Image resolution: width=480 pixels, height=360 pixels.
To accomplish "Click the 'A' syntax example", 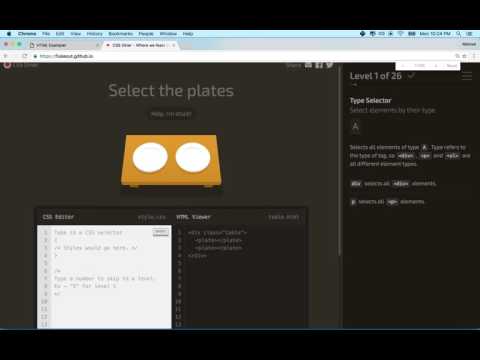I will (356, 127).
